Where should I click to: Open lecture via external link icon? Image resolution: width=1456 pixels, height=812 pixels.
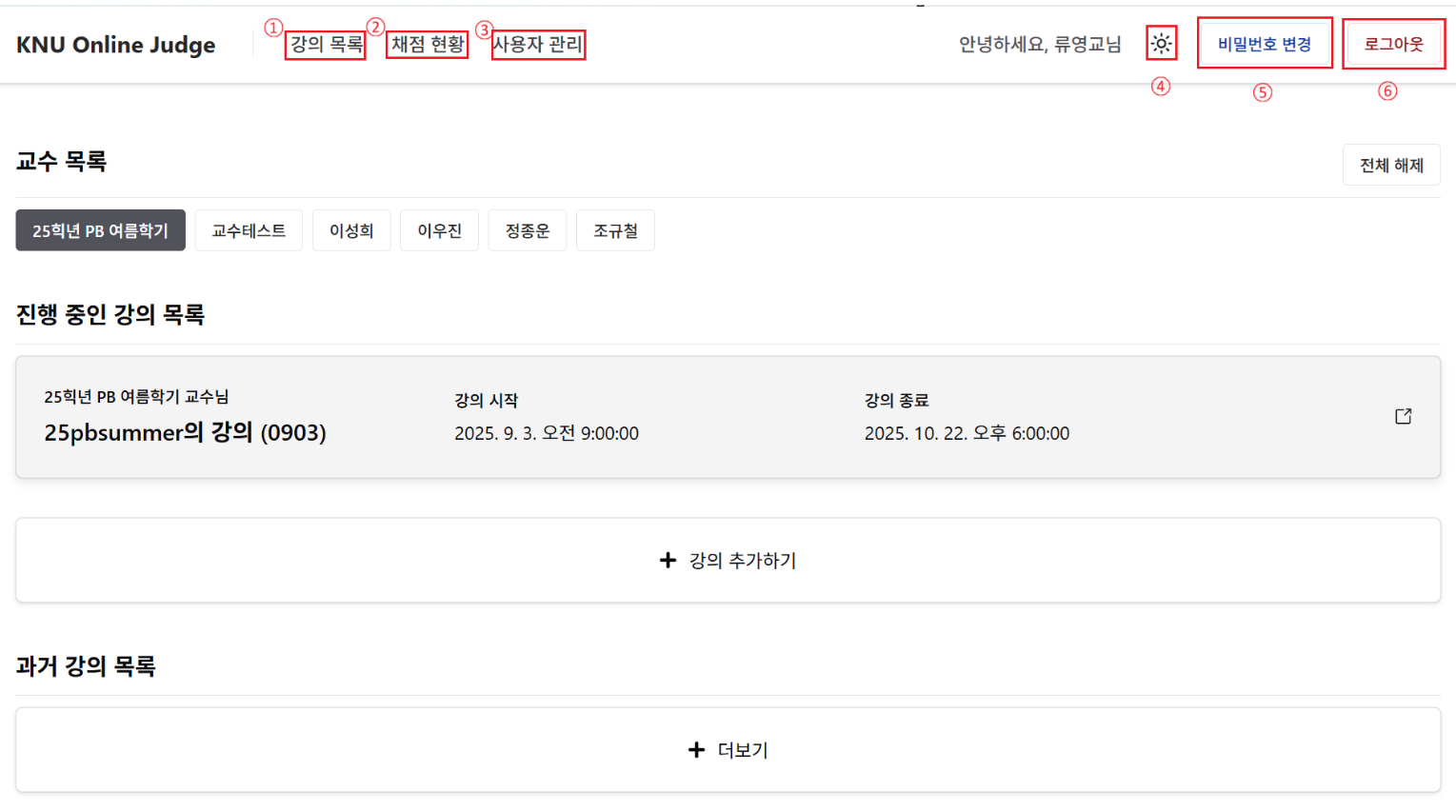click(x=1403, y=416)
